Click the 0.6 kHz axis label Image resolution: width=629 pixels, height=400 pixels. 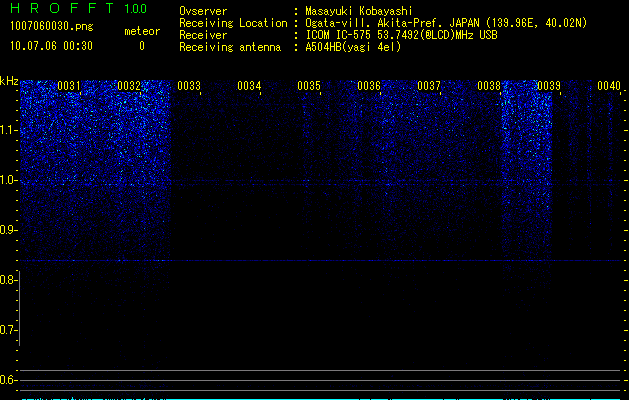(8, 380)
